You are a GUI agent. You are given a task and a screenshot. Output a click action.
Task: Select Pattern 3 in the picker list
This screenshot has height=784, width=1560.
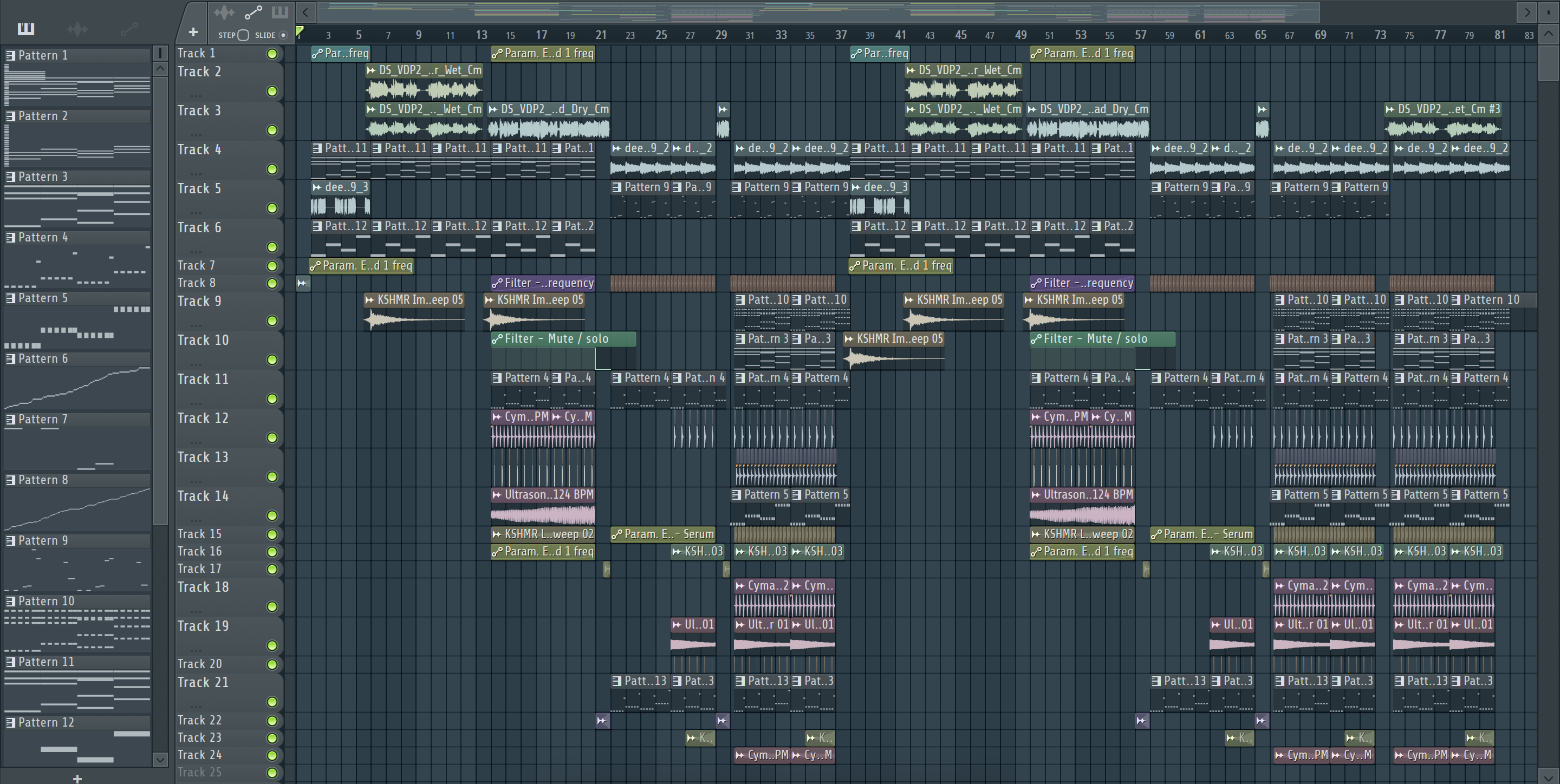click(x=77, y=177)
